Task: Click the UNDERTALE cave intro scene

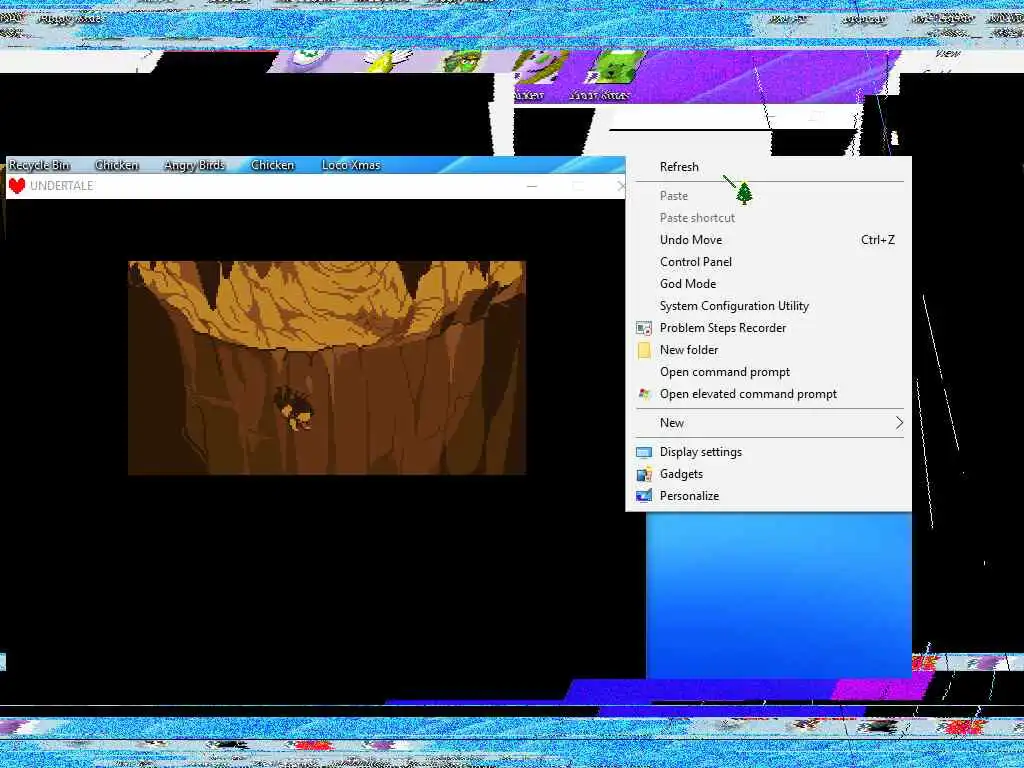Action: (x=327, y=368)
